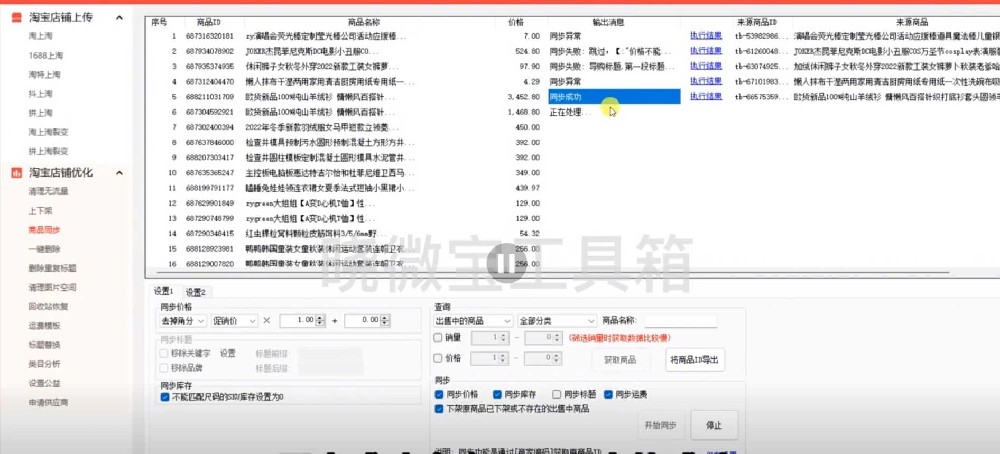Collapse the 淘宝店铺上传 section chevron

coord(119,18)
